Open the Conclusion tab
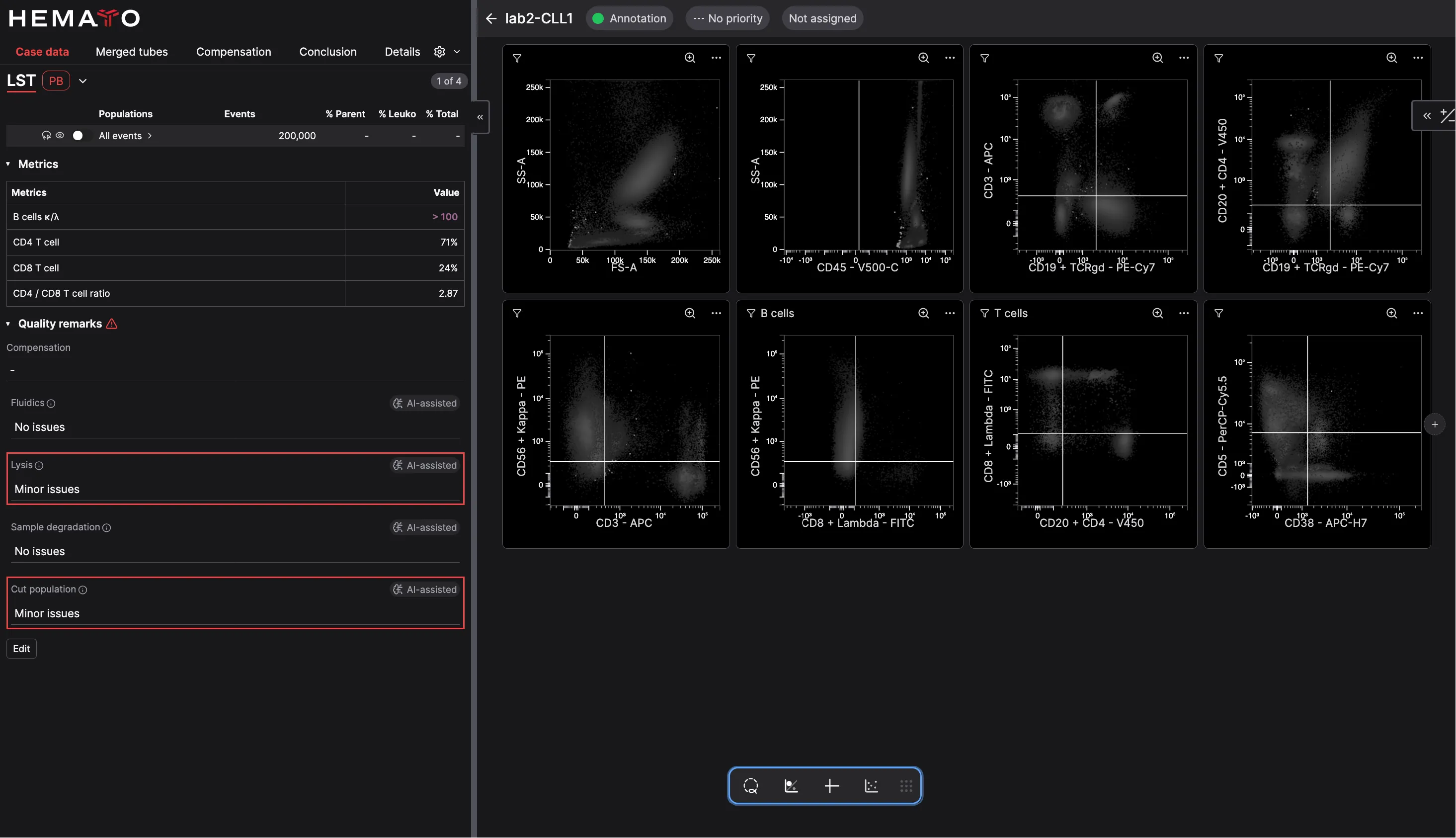The image size is (1456, 838). pos(328,52)
